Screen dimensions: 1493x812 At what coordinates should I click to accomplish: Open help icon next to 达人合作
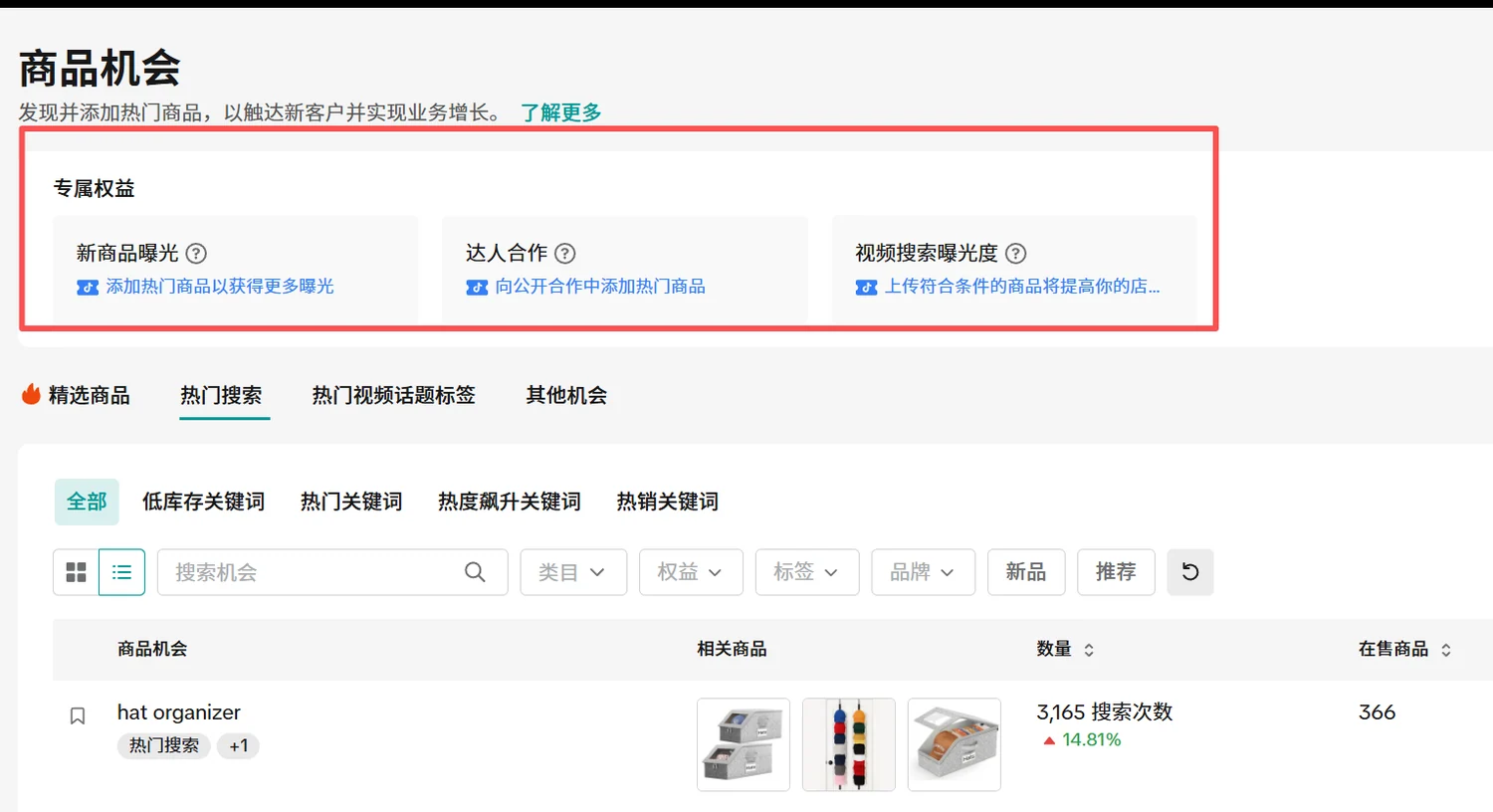click(x=565, y=254)
